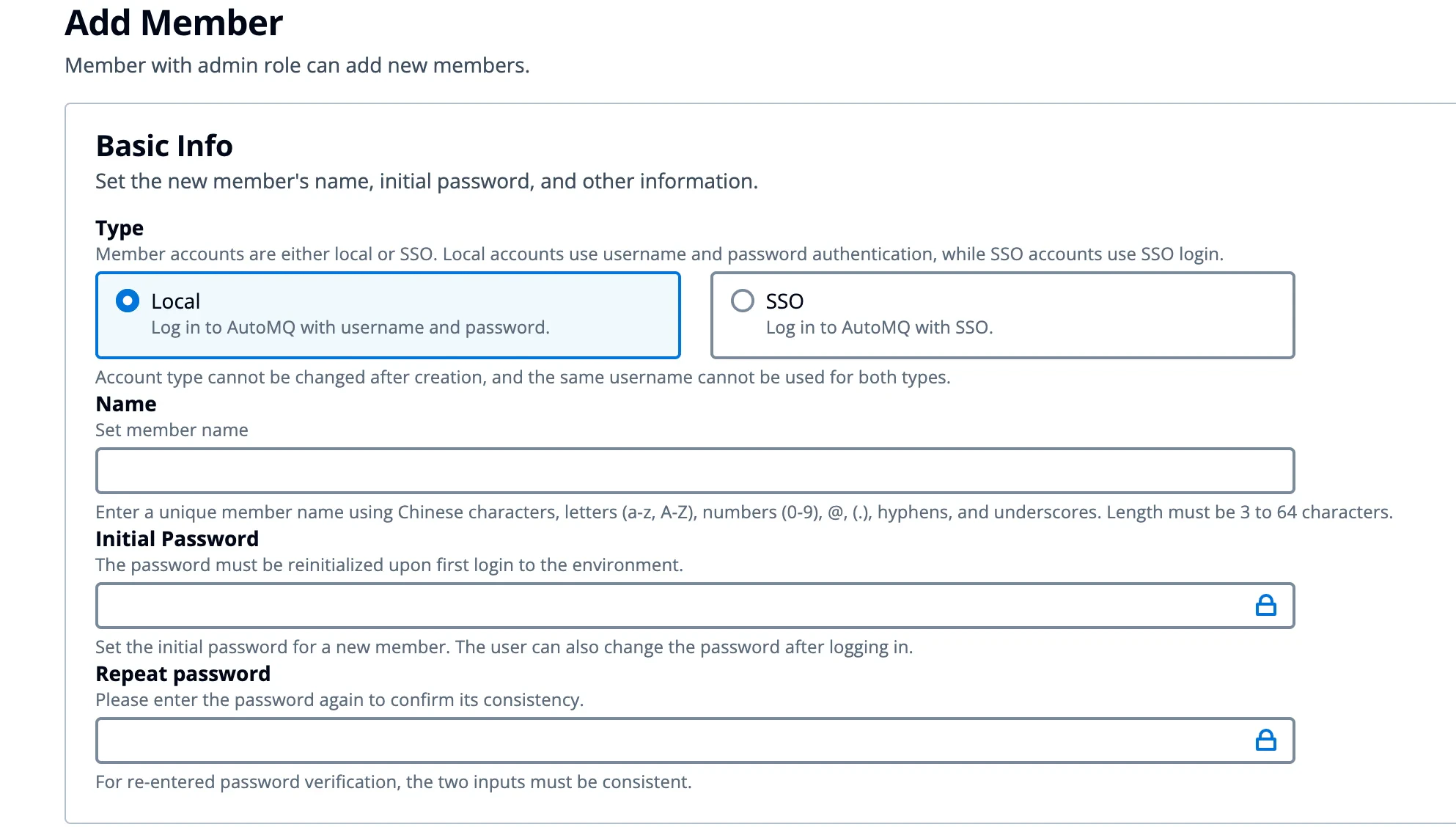Click the Type section label
This screenshot has height=827, width=1456.
tap(119, 228)
